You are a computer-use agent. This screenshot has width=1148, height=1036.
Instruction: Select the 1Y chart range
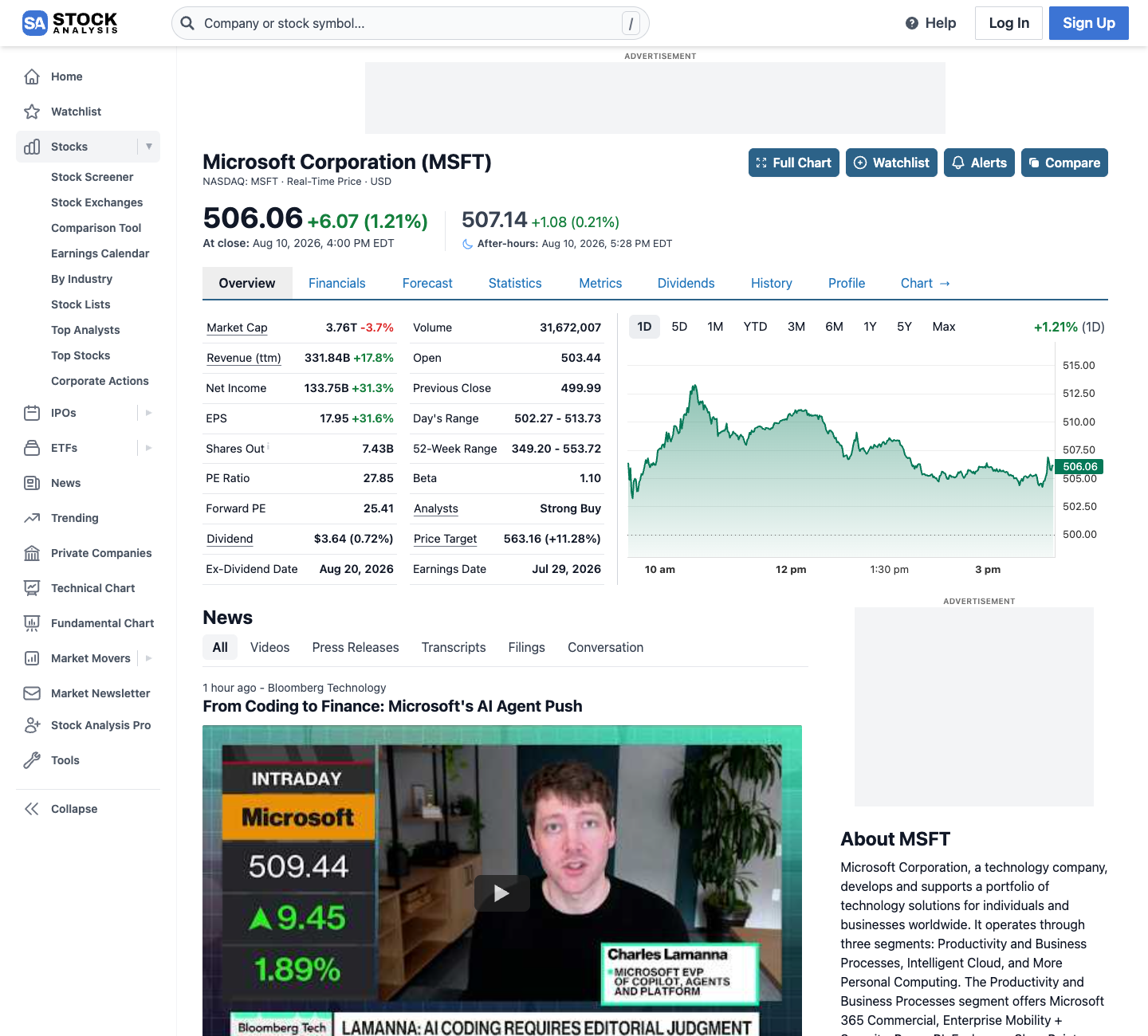[870, 327]
